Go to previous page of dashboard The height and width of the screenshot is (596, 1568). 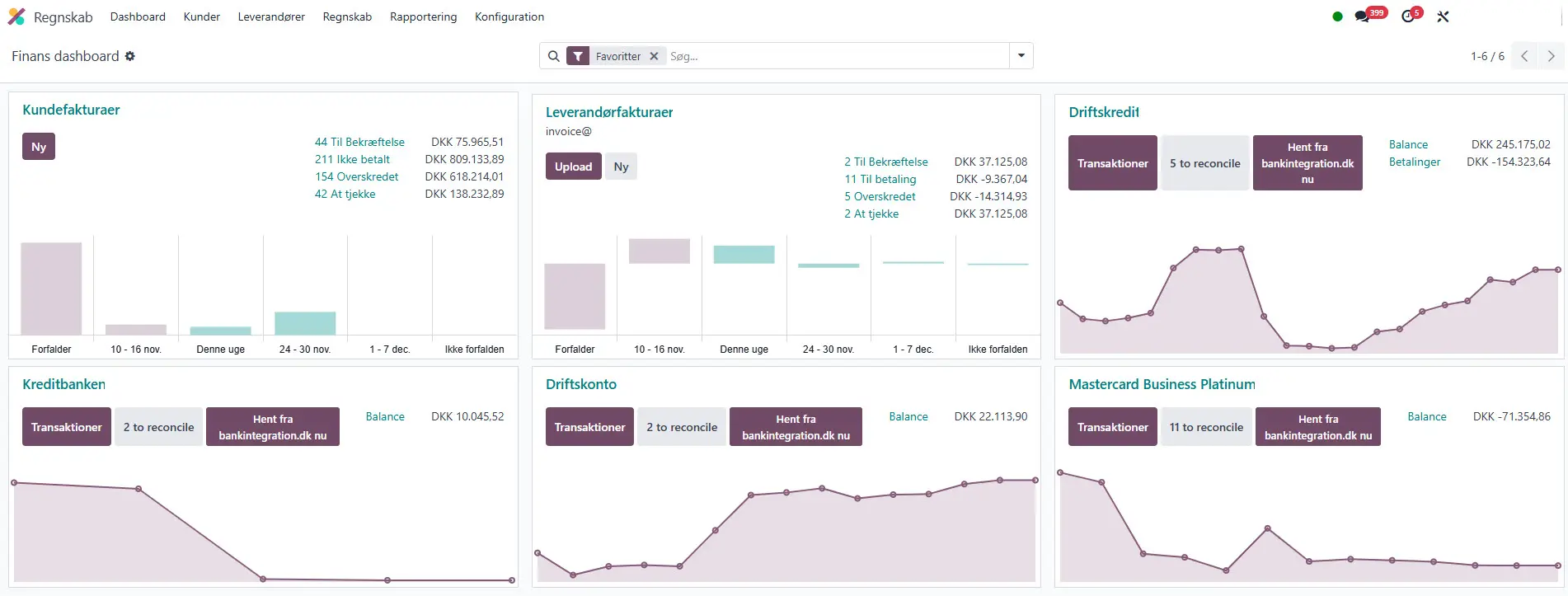pyautogui.click(x=1524, y=56)
